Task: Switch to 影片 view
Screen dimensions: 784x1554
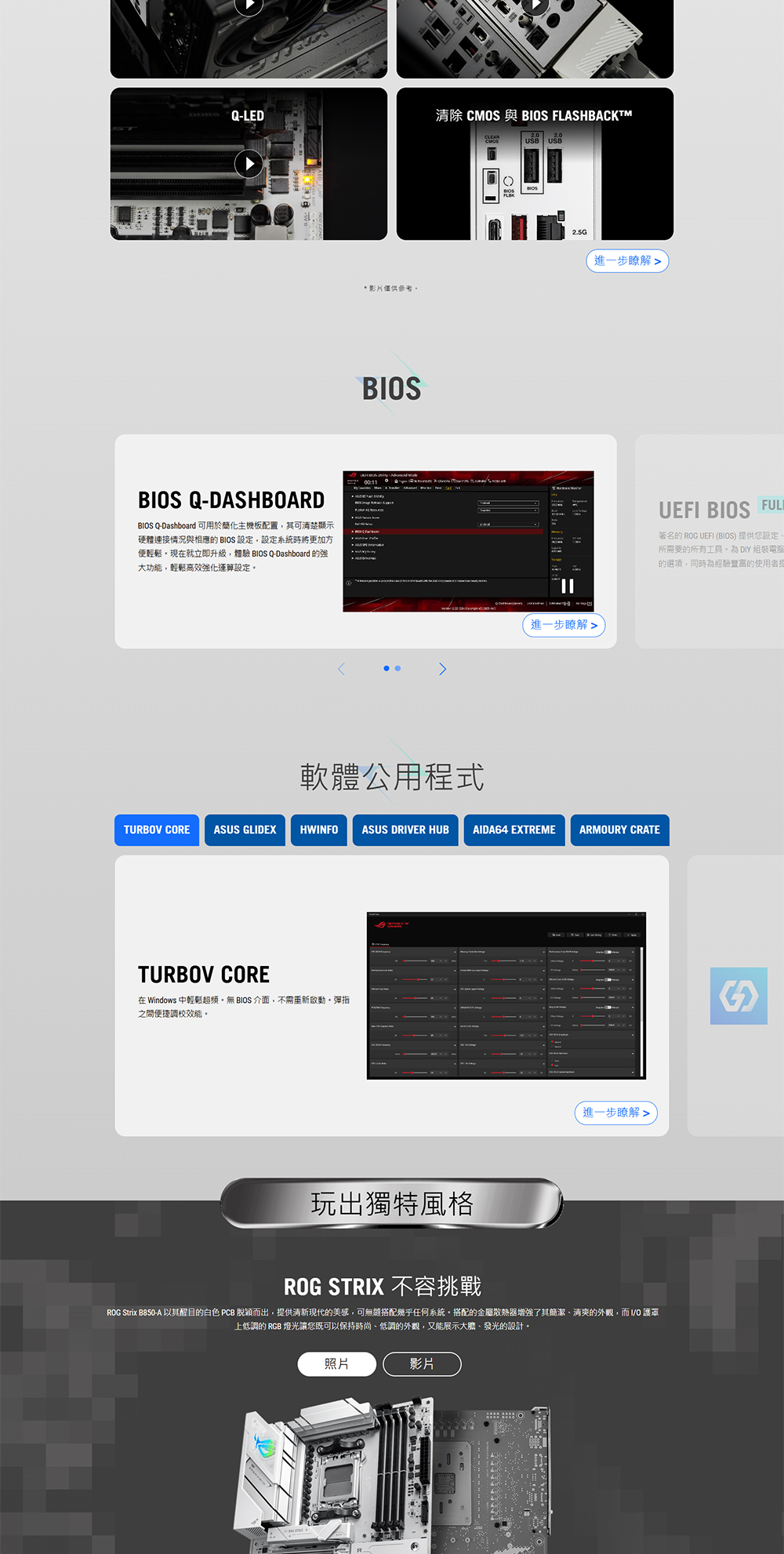Action: [422, 1364]
